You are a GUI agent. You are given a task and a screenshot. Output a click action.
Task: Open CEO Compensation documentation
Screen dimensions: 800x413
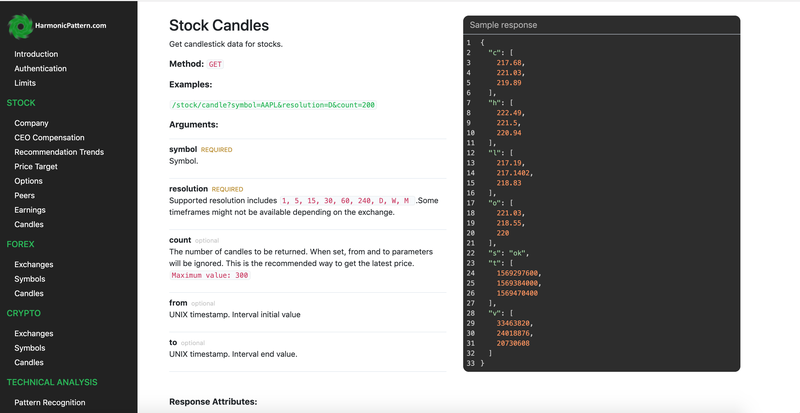click(x=49, y=137)
